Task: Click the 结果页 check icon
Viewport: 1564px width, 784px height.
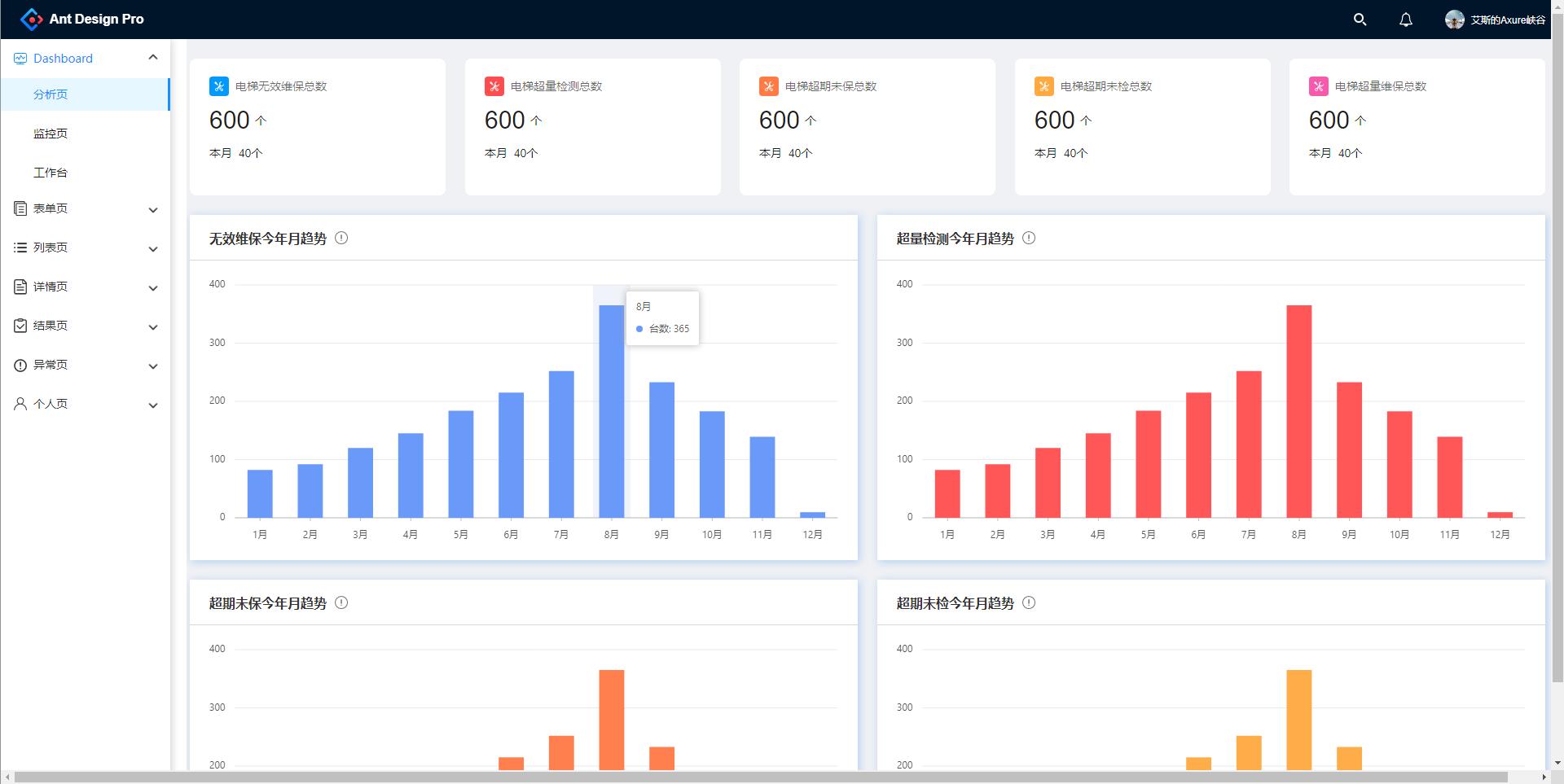Action: [20, 326]
